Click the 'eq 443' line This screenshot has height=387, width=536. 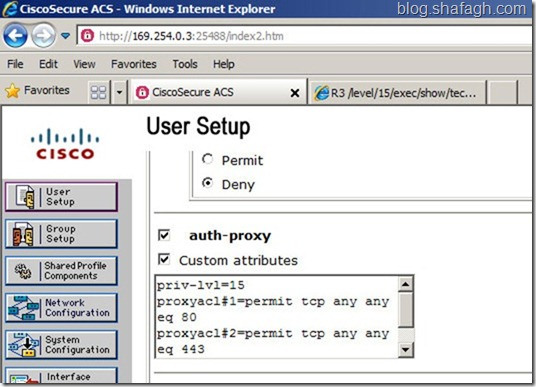(x=181, y=349)
